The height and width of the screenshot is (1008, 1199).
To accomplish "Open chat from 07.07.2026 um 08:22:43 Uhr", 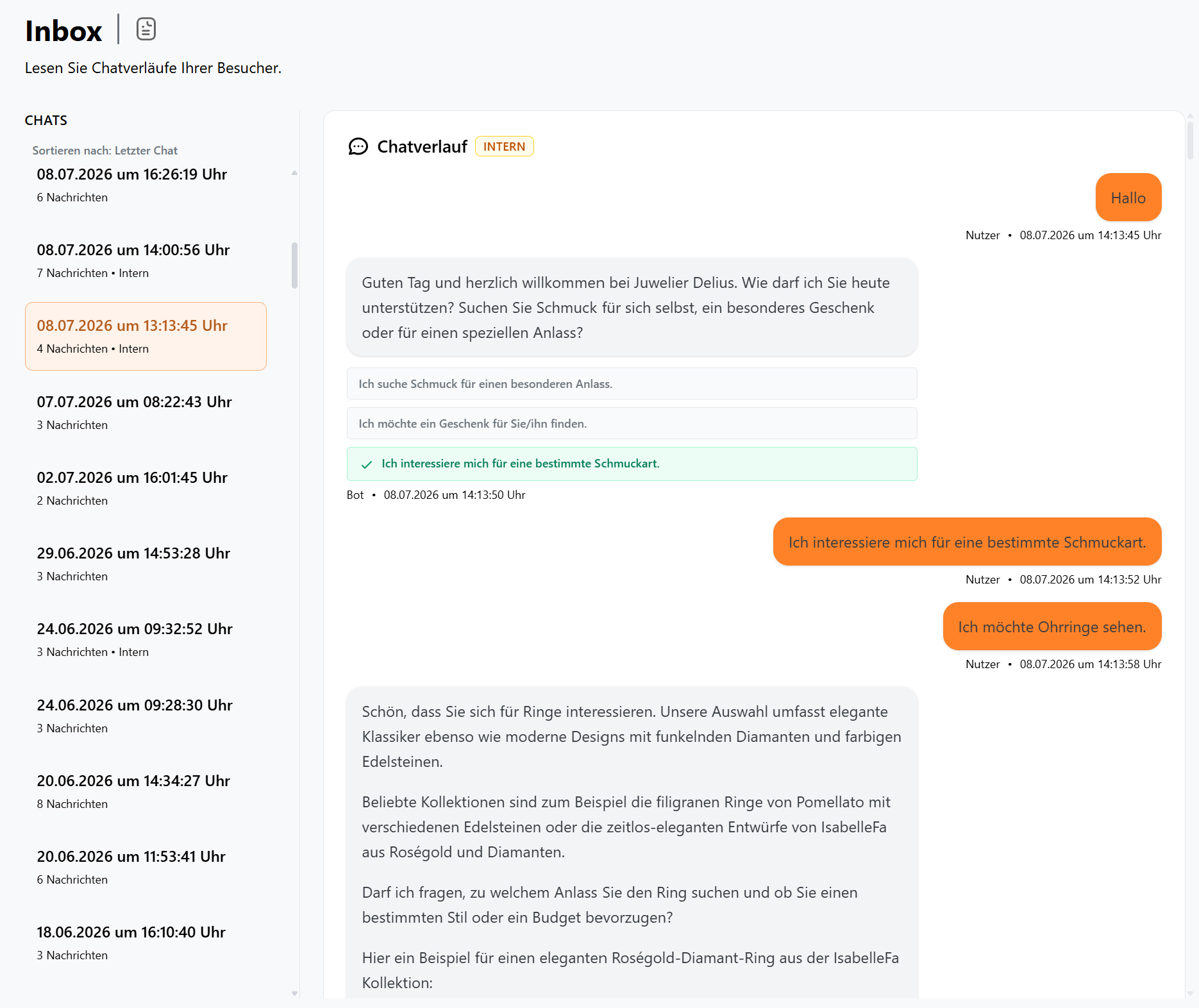I will coord(146,412).
